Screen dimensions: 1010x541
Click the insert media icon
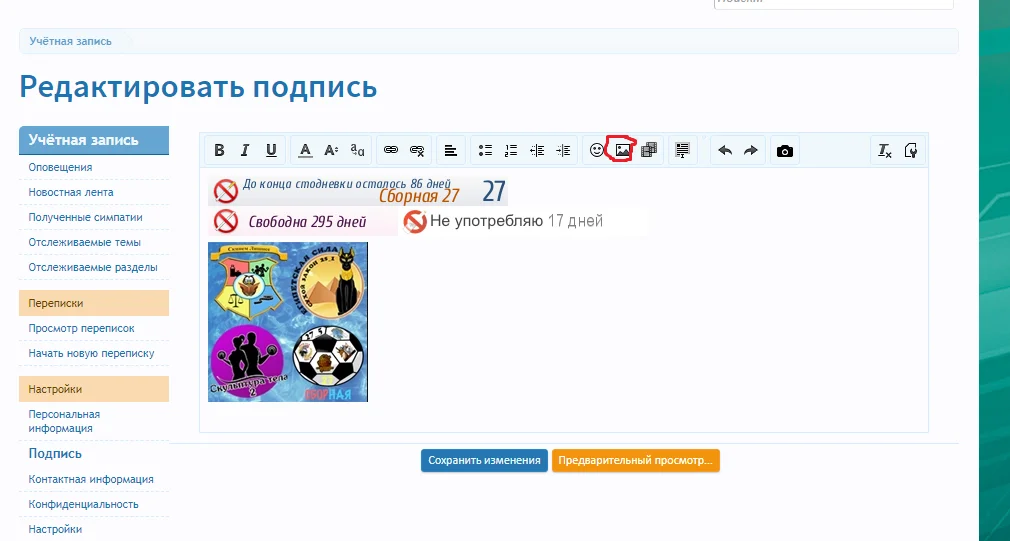coord(649,150)
